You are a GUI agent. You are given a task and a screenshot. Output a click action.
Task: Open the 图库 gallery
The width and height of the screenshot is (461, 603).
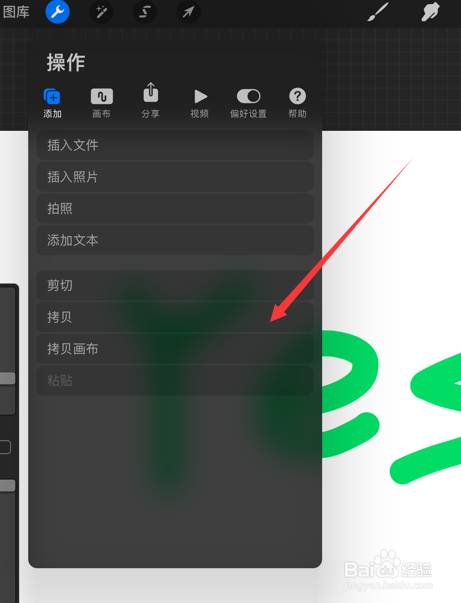(x=16, y=12)
